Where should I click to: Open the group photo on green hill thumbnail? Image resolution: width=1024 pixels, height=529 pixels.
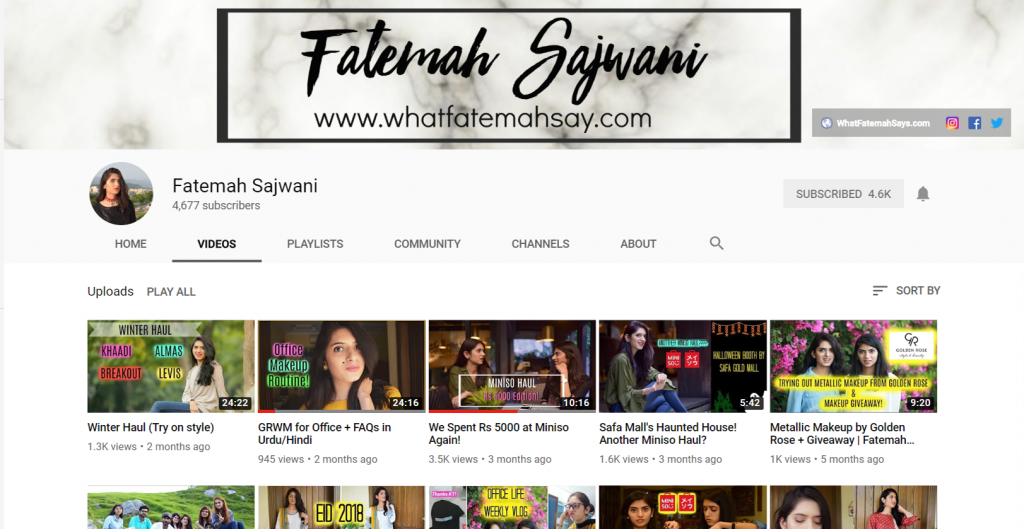pos(171,507)
